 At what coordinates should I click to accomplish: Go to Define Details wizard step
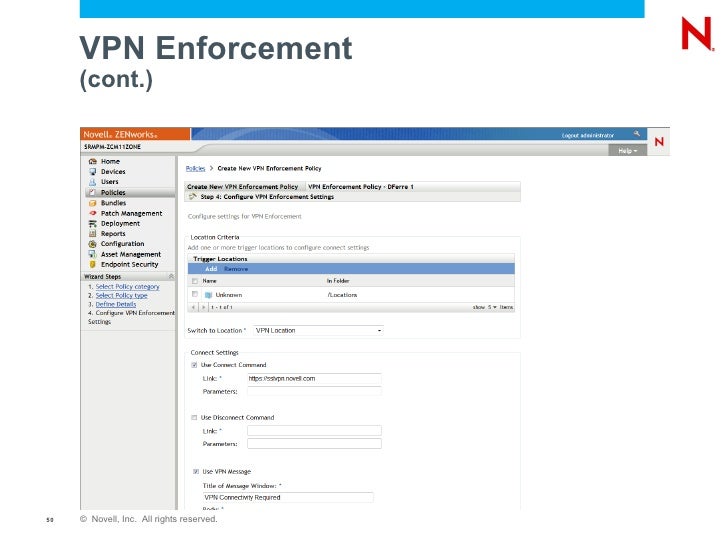click(x=116, y=305)
